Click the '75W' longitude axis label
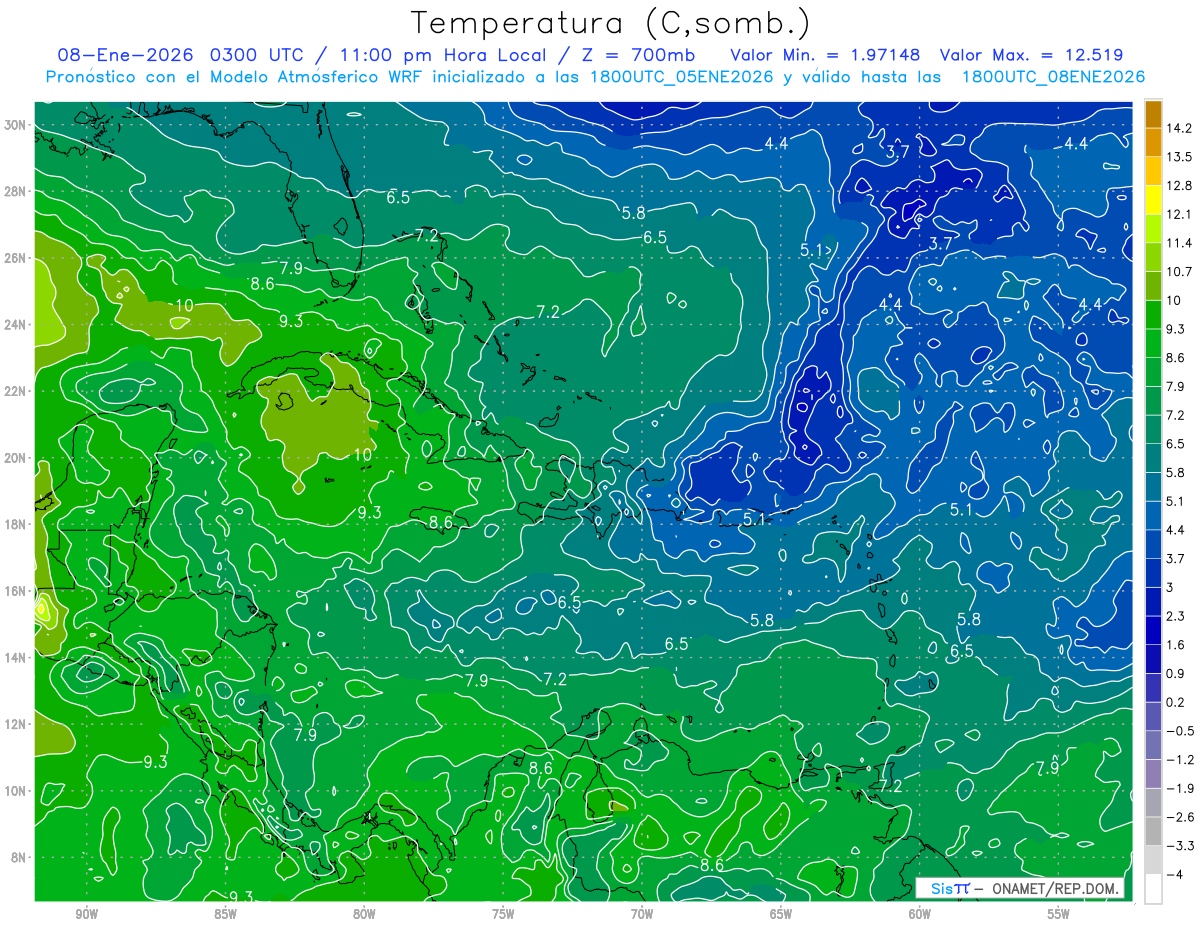1200x927 pixels. (x=503, y=914)
